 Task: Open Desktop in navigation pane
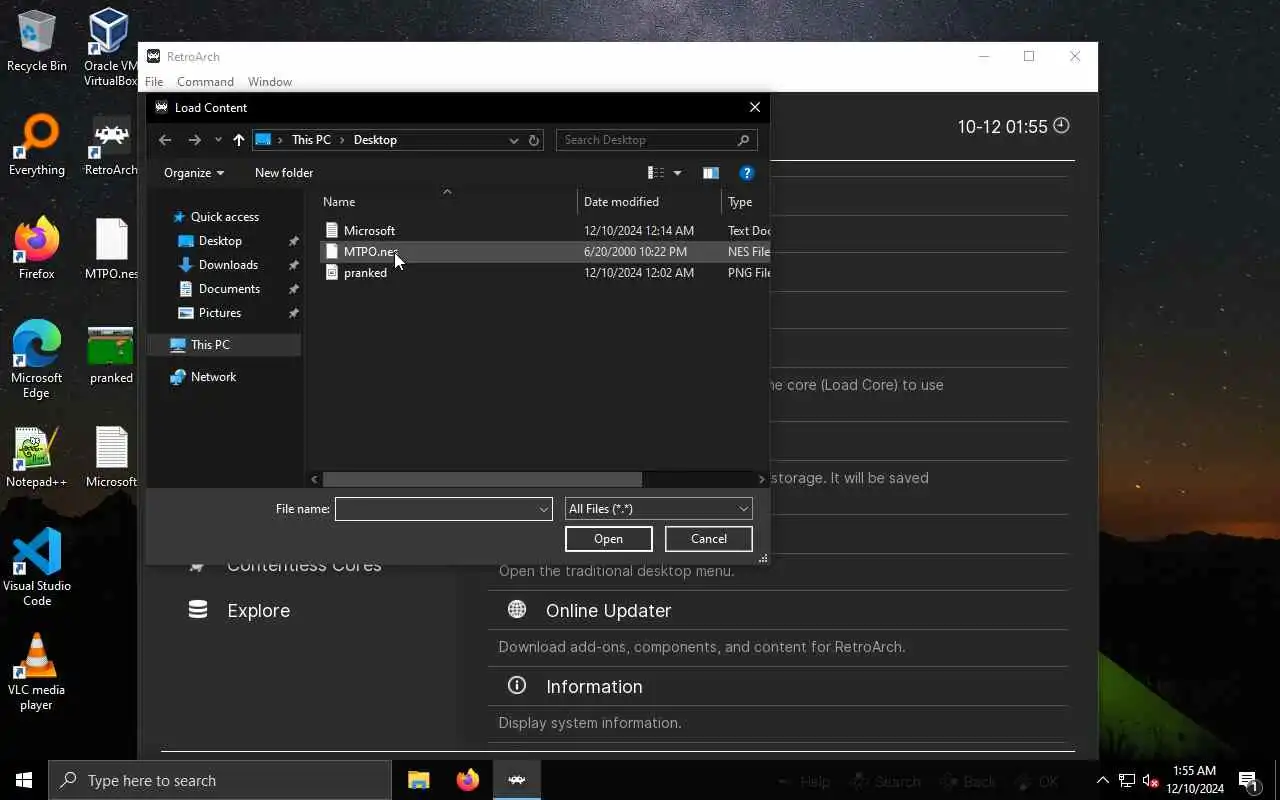[x=220, y=241]
